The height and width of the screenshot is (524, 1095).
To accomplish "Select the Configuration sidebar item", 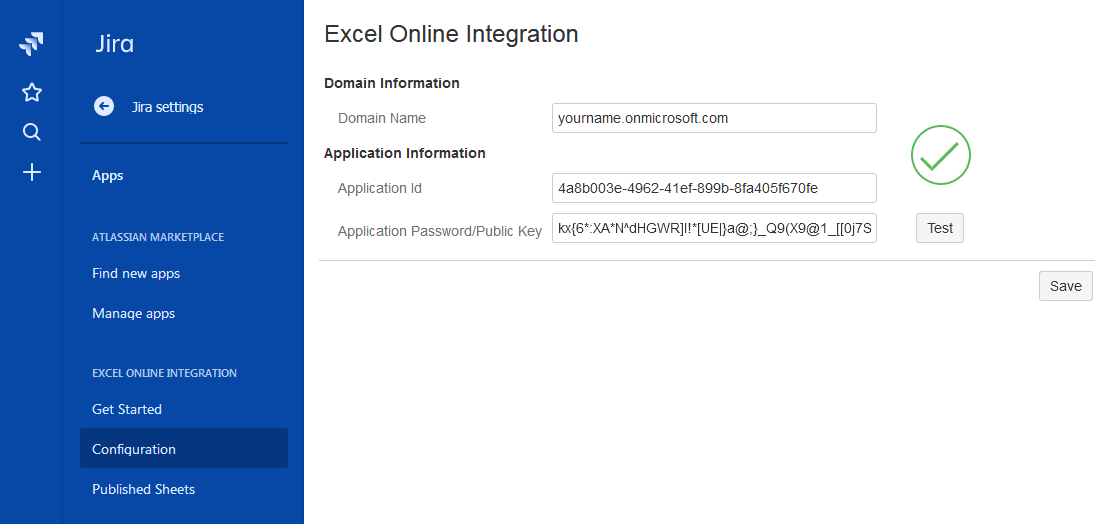I will coord(134,449).
